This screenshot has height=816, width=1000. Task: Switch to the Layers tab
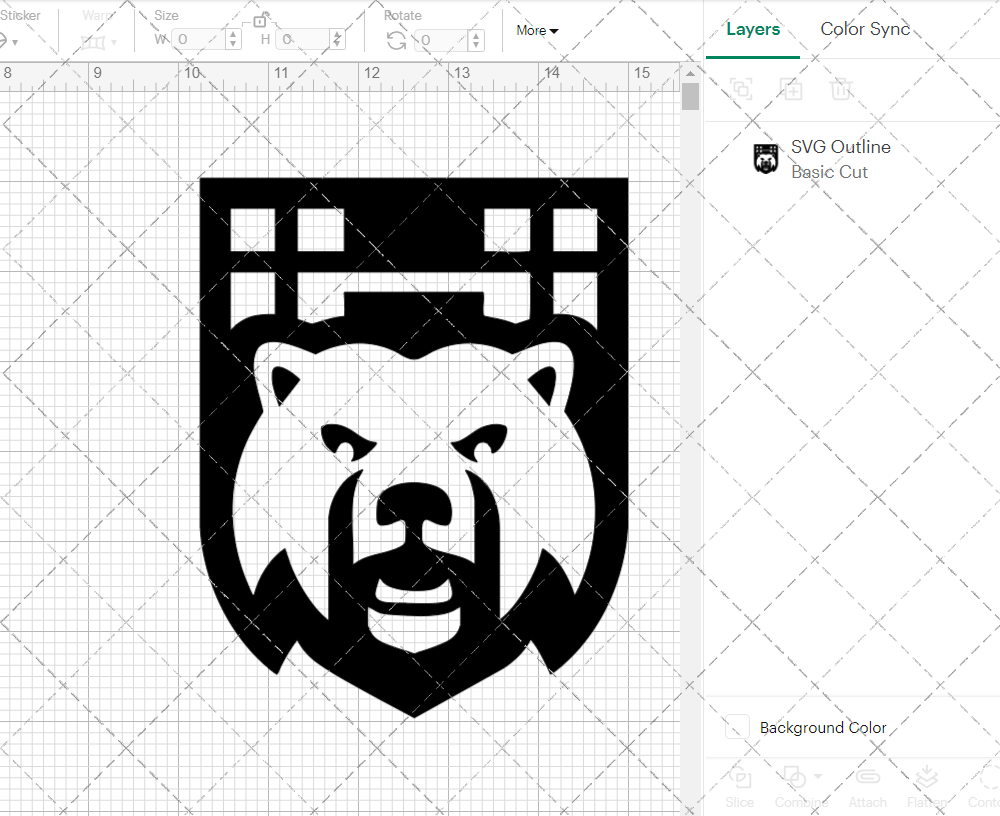pos(752,30)
